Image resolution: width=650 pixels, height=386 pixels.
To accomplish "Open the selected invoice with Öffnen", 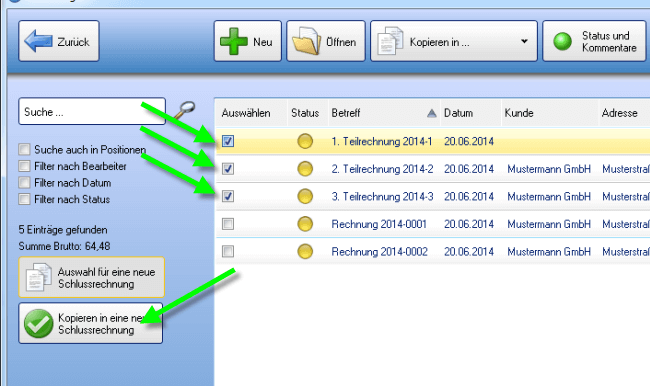I will coord(326,41).
